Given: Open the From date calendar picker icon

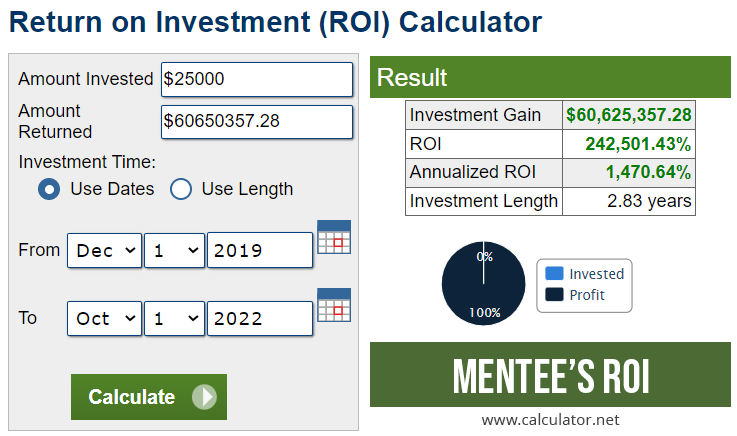Looking at the screenshot, I should [x=334, y=236].
